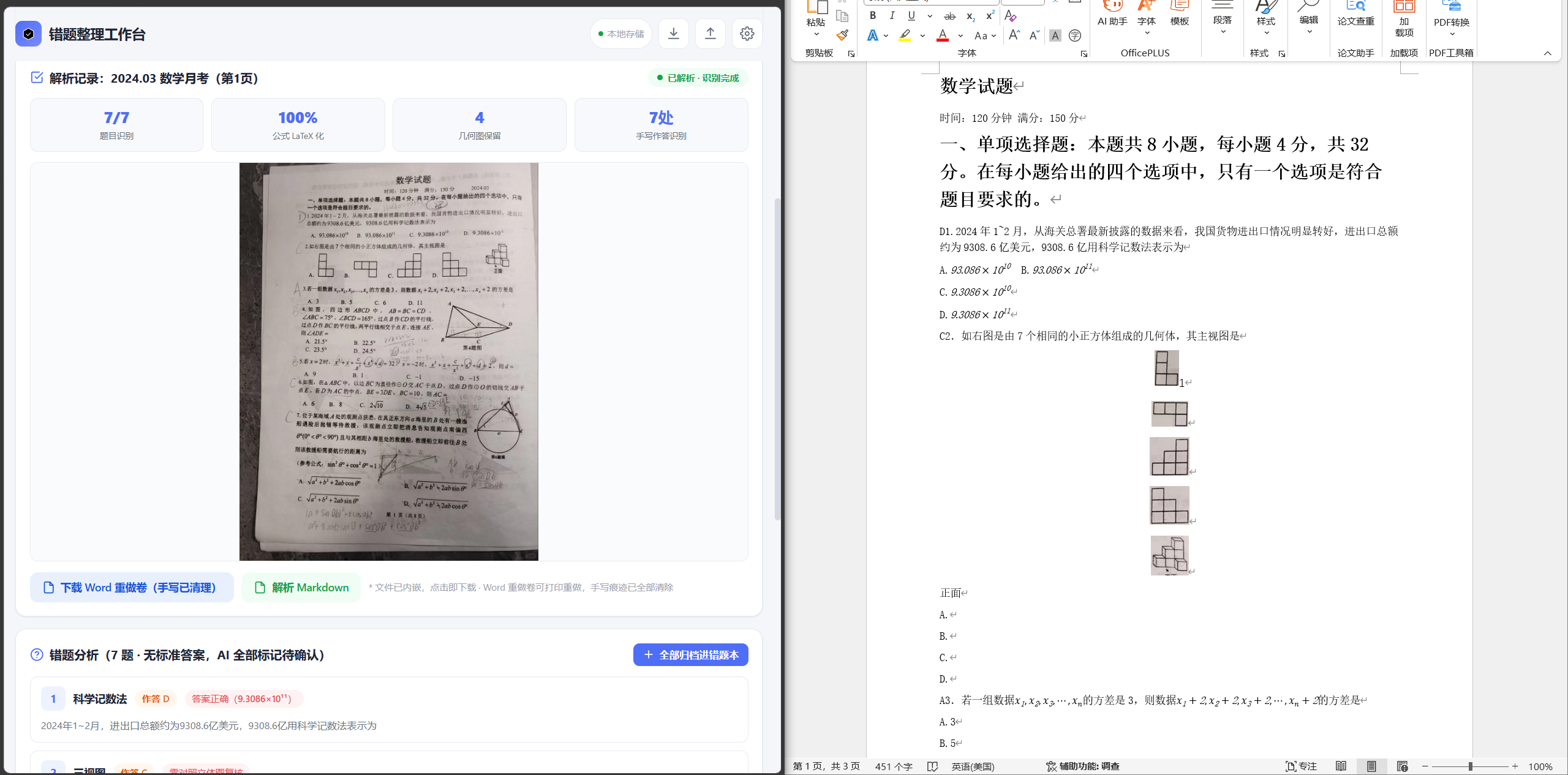This screenshot has width=1568, height=775.
Task: Apply character shading in Word
Action: click(1055, 36)
